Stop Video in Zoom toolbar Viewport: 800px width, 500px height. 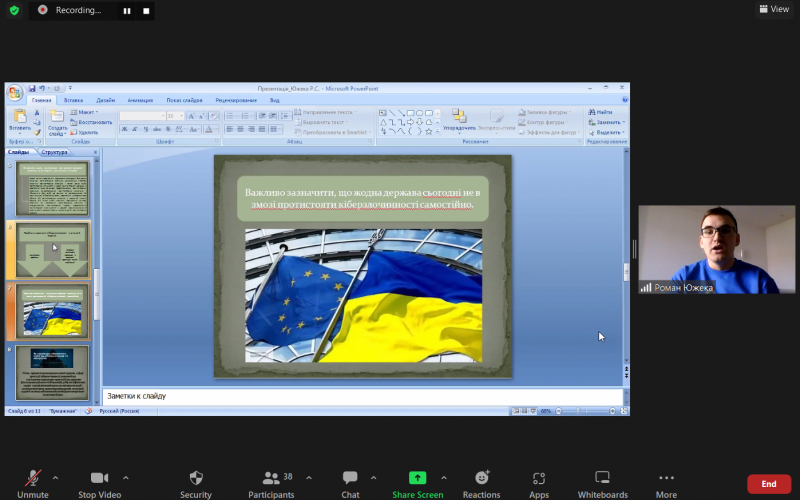pyautogui.click(x=99, y=484)
